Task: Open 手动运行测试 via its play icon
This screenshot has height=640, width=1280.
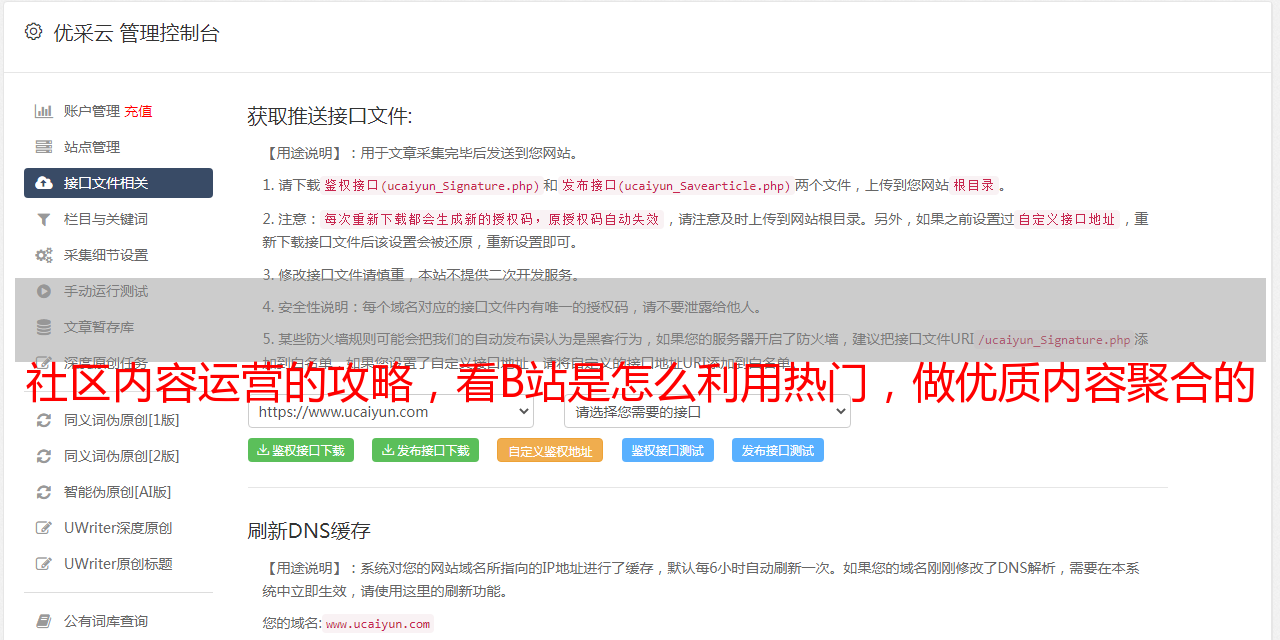Action: pos(44,291)
